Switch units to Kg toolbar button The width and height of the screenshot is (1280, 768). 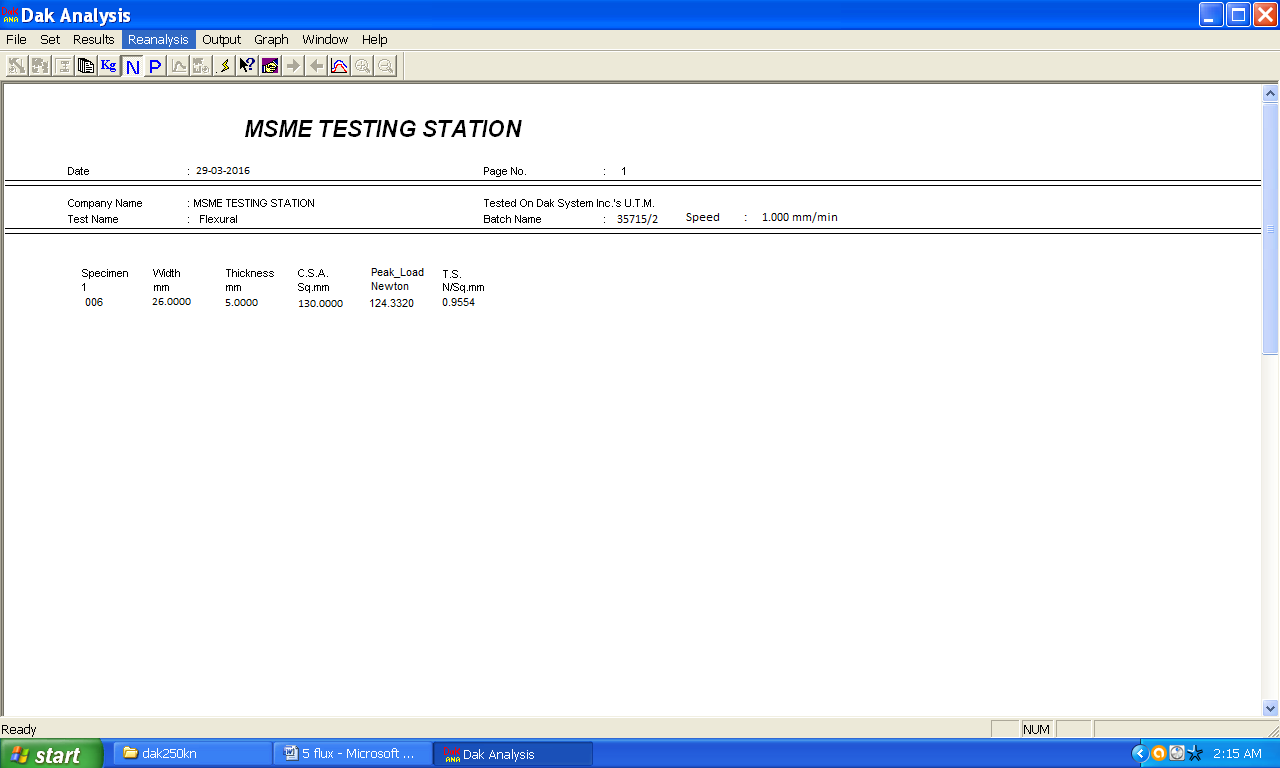coord(108,66)
